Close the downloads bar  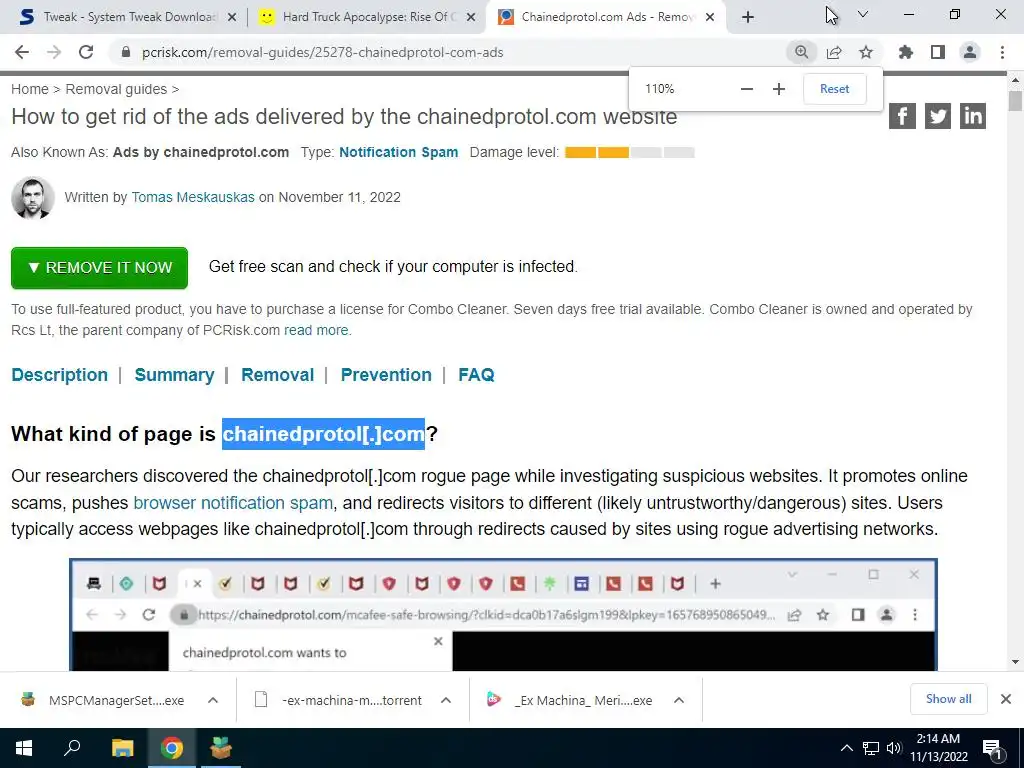tap(1006, 699)
